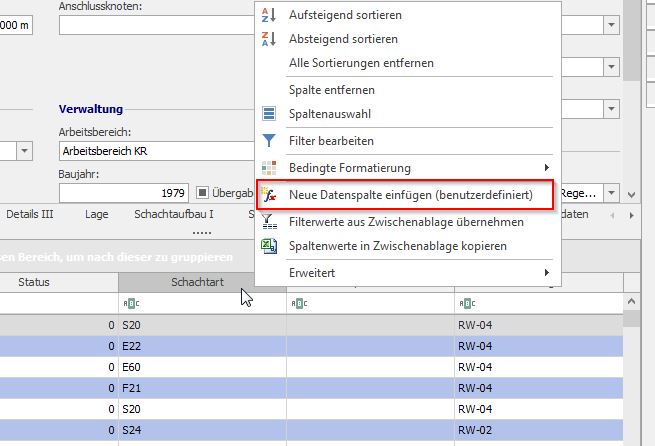Click the Spaltenauswahl column chooser icon

point(268,115)
